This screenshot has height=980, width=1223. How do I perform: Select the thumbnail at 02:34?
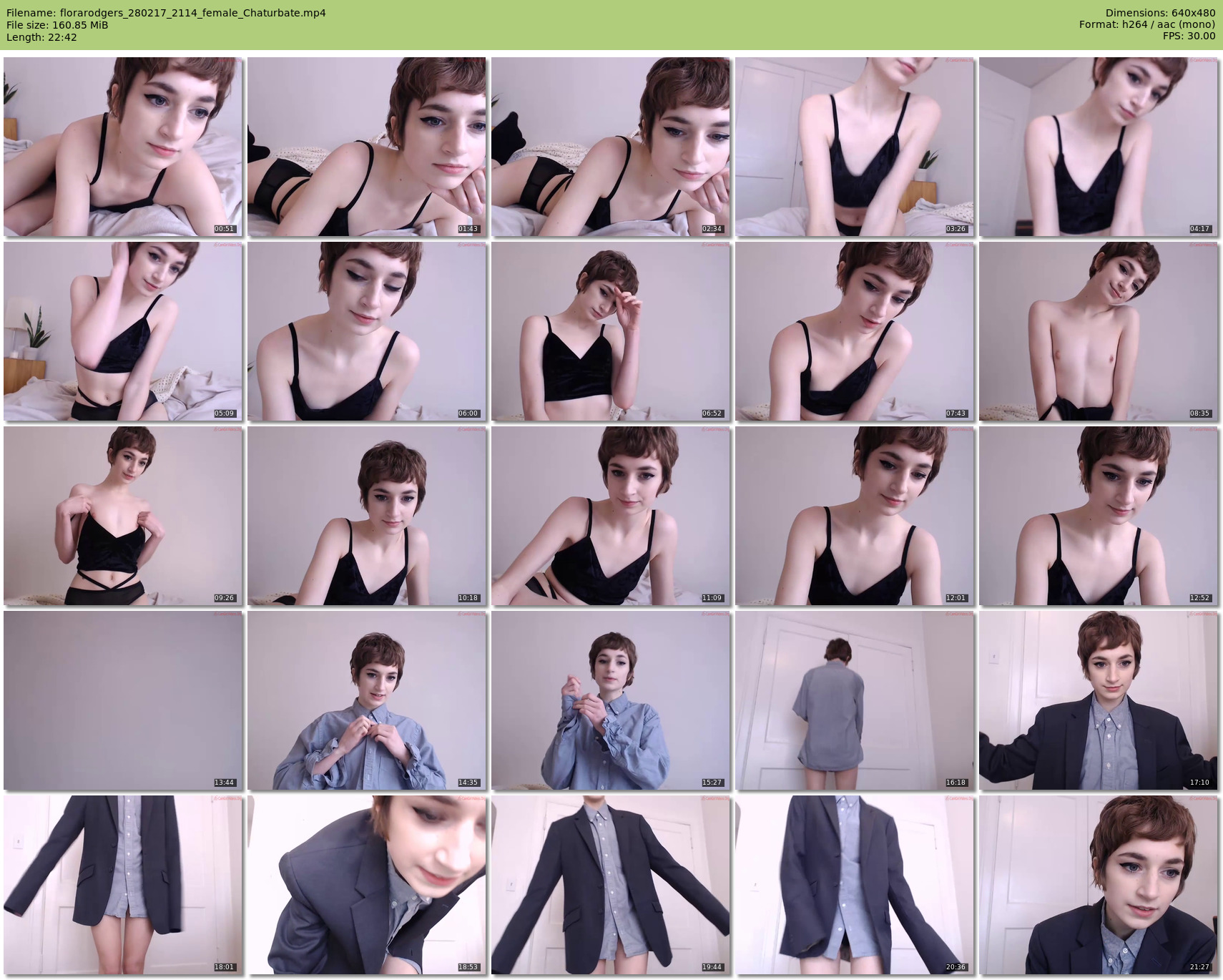coord(611,147)
